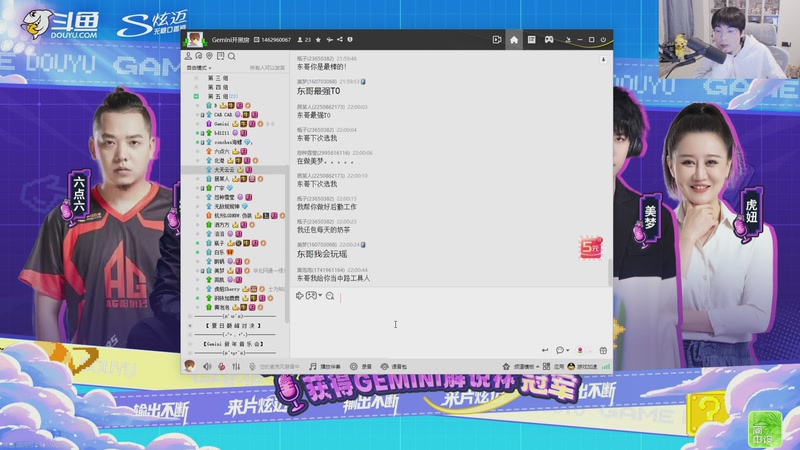Collapse the 第五组 channel
Image resolution: width=800 pixels, height=450 pixels.
coord(196,96)
